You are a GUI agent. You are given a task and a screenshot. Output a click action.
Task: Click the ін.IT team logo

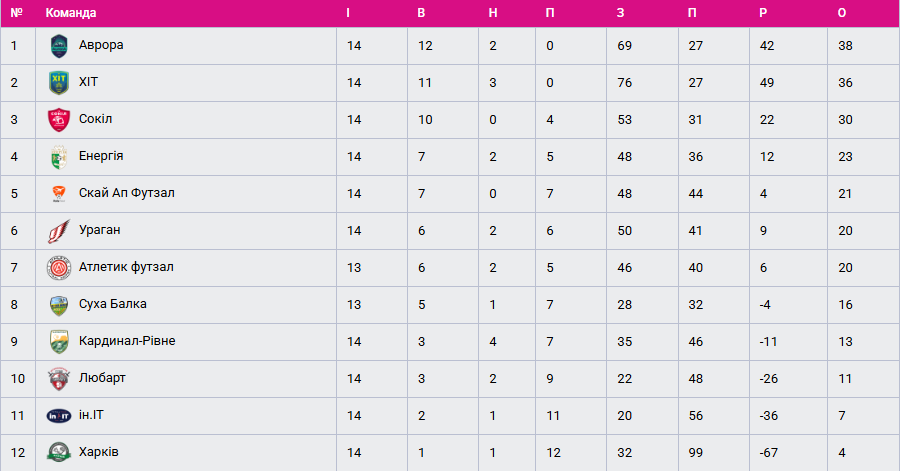click(x=58, y=415)
